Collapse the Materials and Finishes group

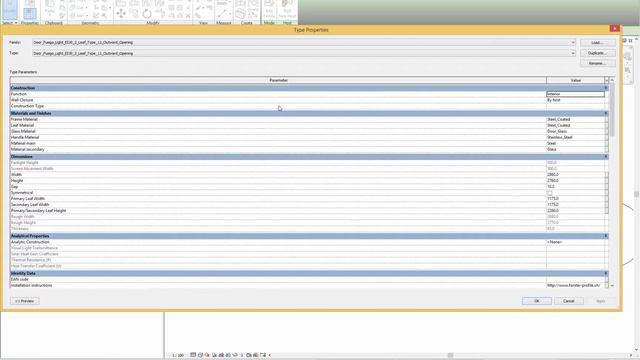click(606, 113)
